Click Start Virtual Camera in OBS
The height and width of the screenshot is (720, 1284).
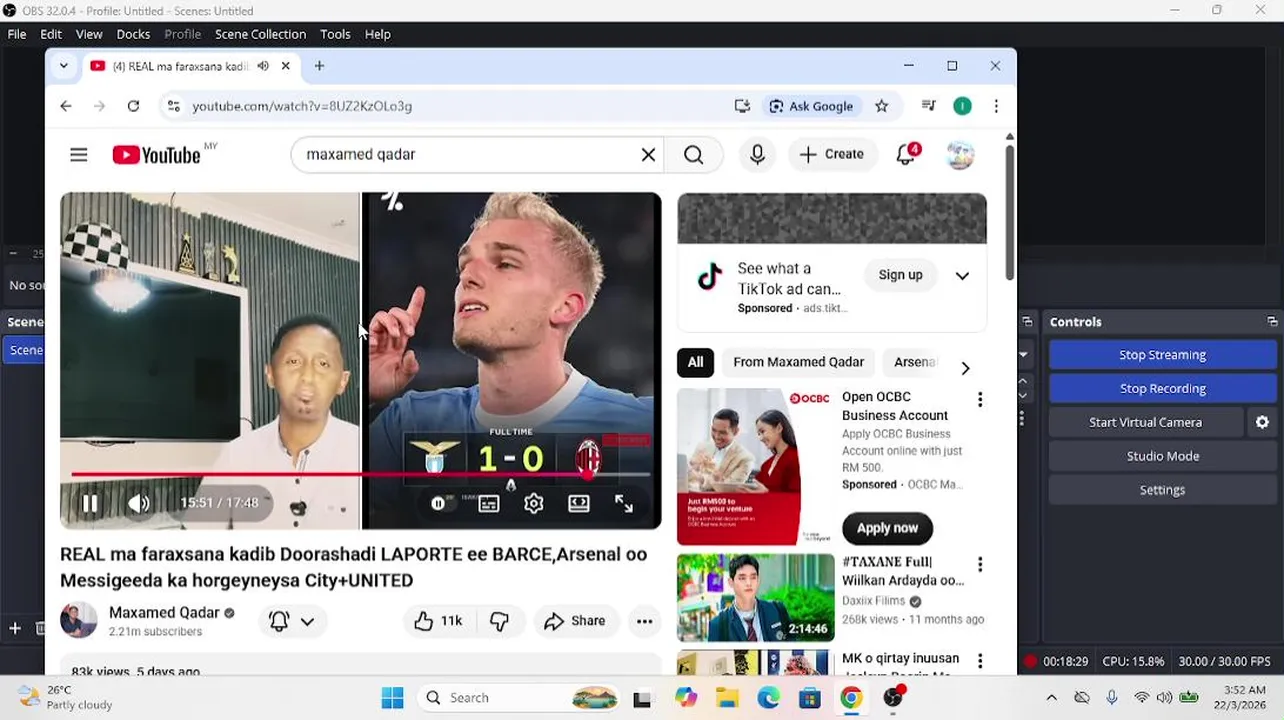point(1145,423)
